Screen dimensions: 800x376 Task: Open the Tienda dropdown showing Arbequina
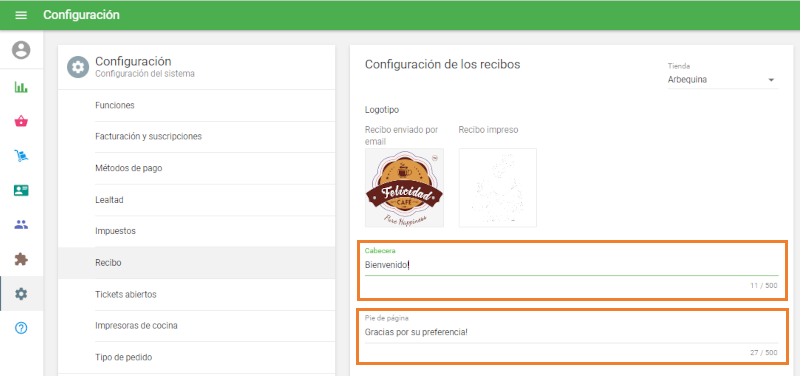[722, 80]
